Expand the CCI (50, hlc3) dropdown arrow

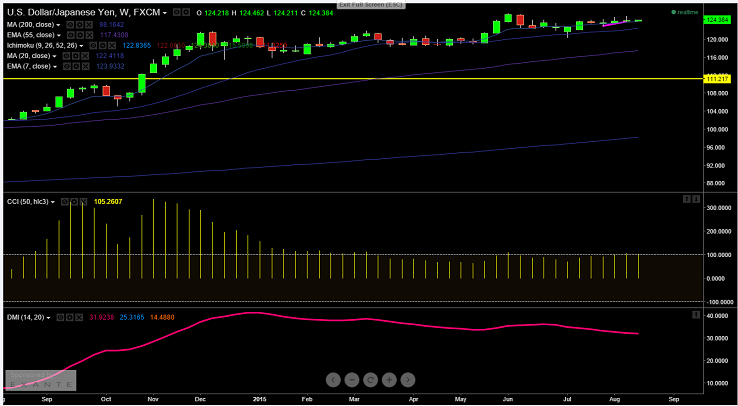[53, 202]
